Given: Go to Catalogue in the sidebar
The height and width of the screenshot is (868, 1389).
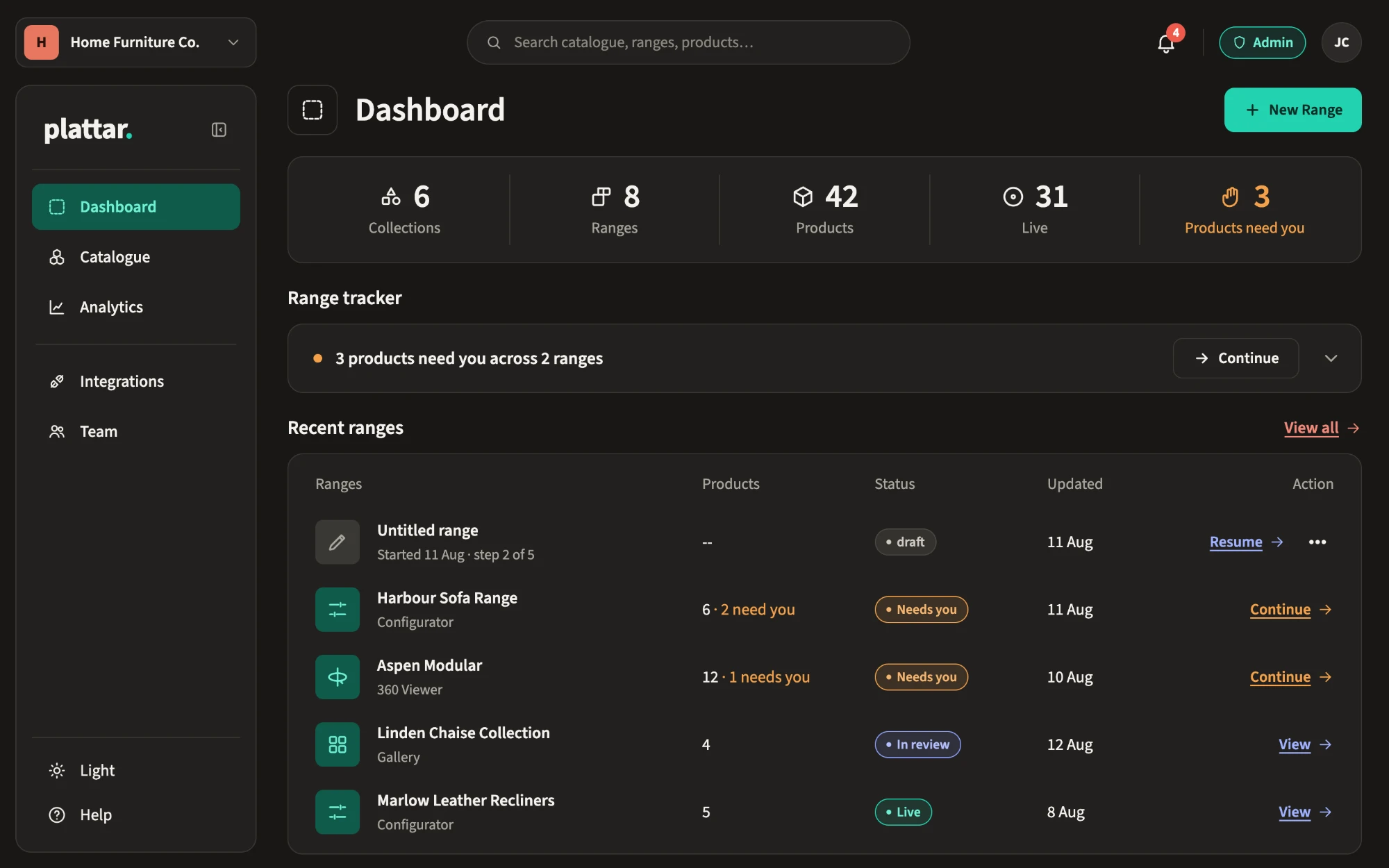Looking at the screenshot, I should [136, 257].
